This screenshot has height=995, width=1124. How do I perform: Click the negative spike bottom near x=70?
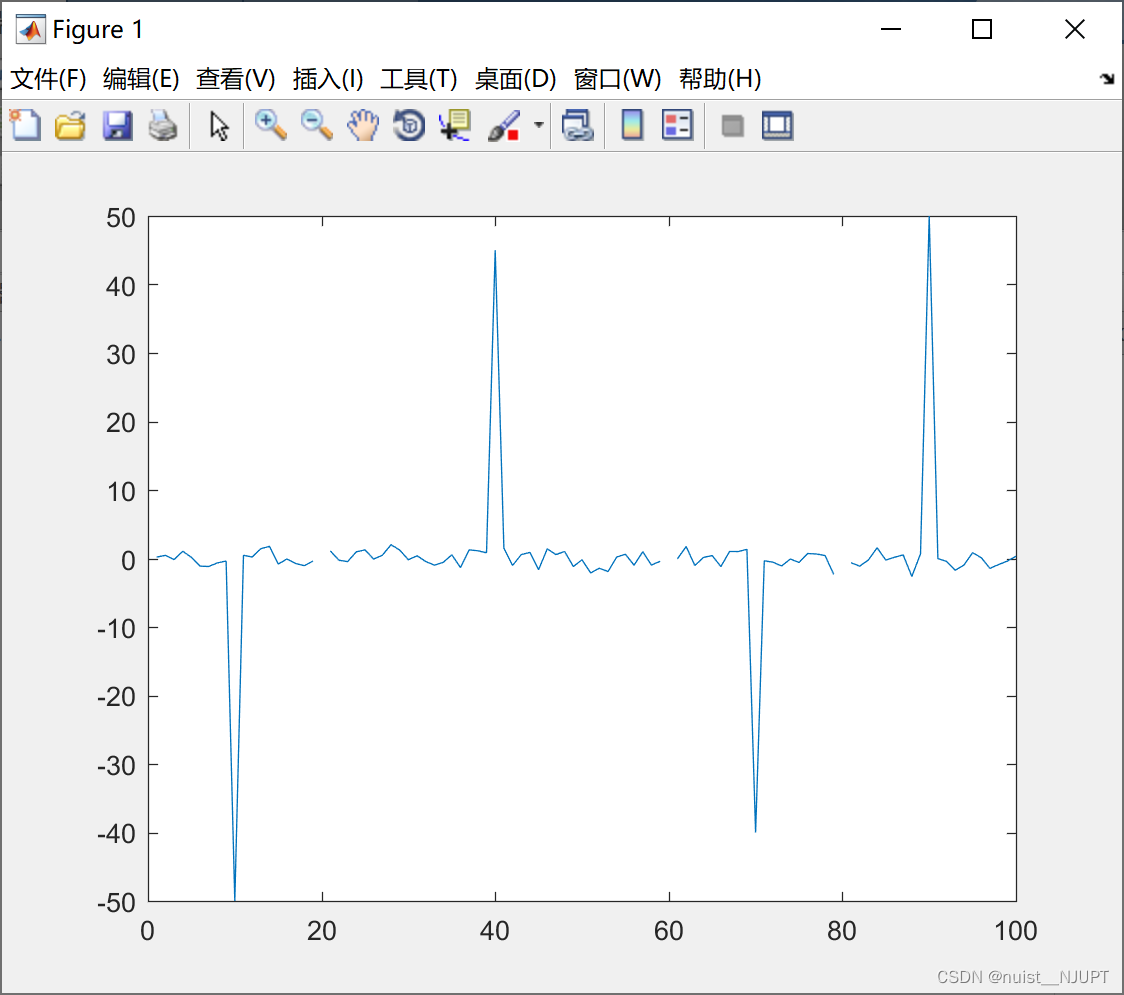pyautogui.click(x=756, y=830)
